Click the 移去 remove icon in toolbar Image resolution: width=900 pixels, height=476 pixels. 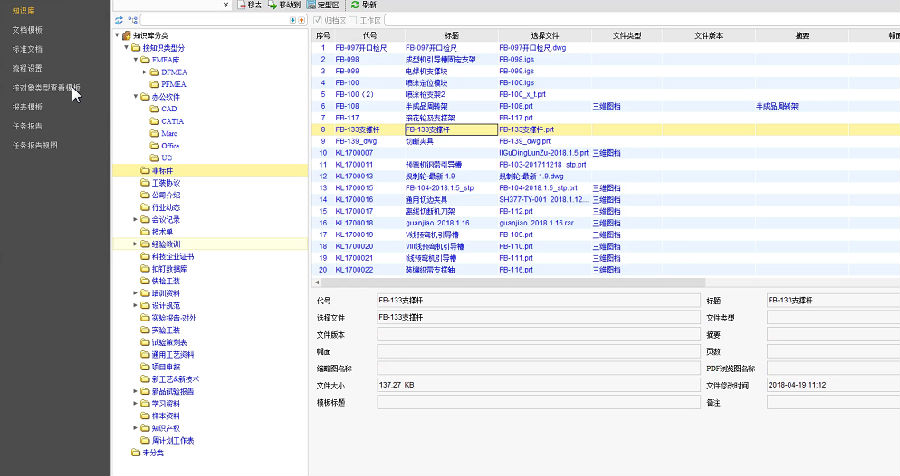click(x=239, y=5)
